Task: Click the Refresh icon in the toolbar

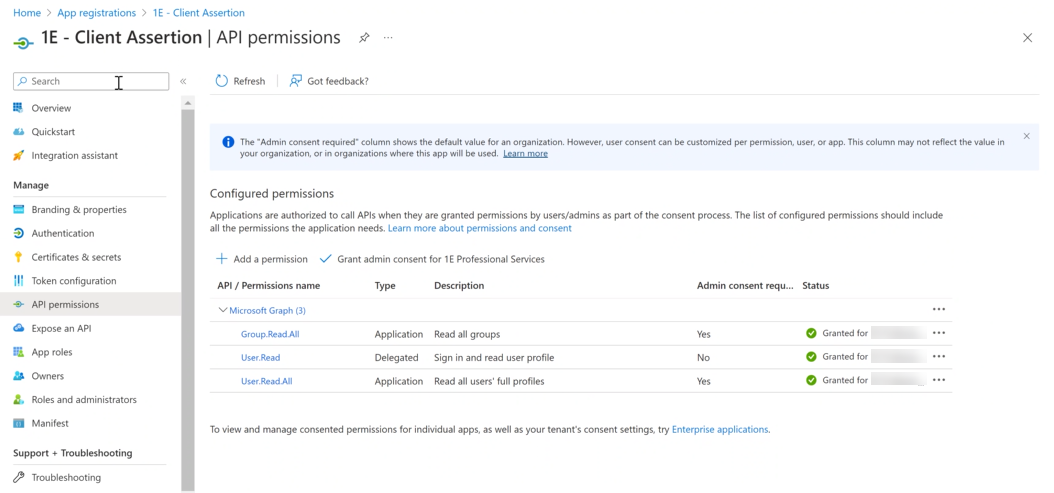Action: (x=222, y=81)
